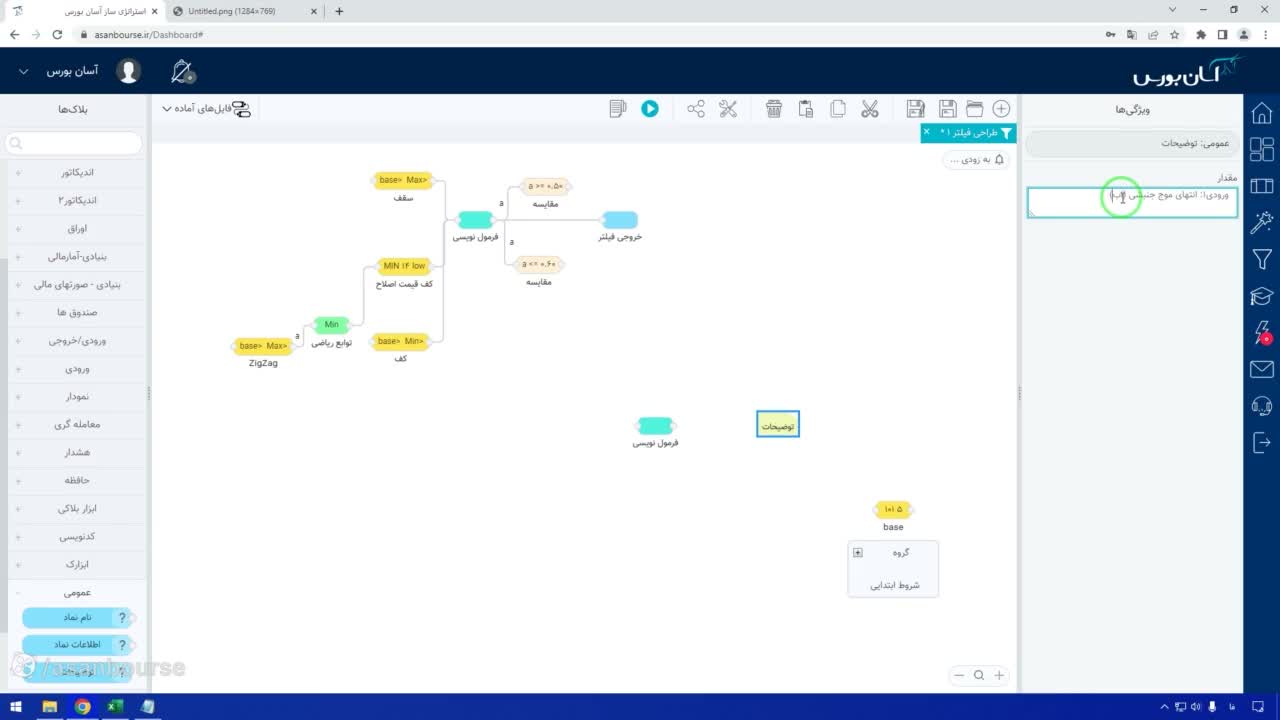The image size is (1280, 720).
Task: Click the graduation cap icon in the sidebar
Action: 1262,297
